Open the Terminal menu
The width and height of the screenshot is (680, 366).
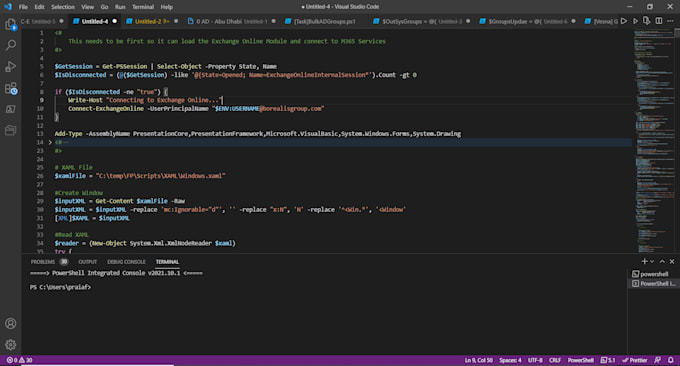coord(143,7)
